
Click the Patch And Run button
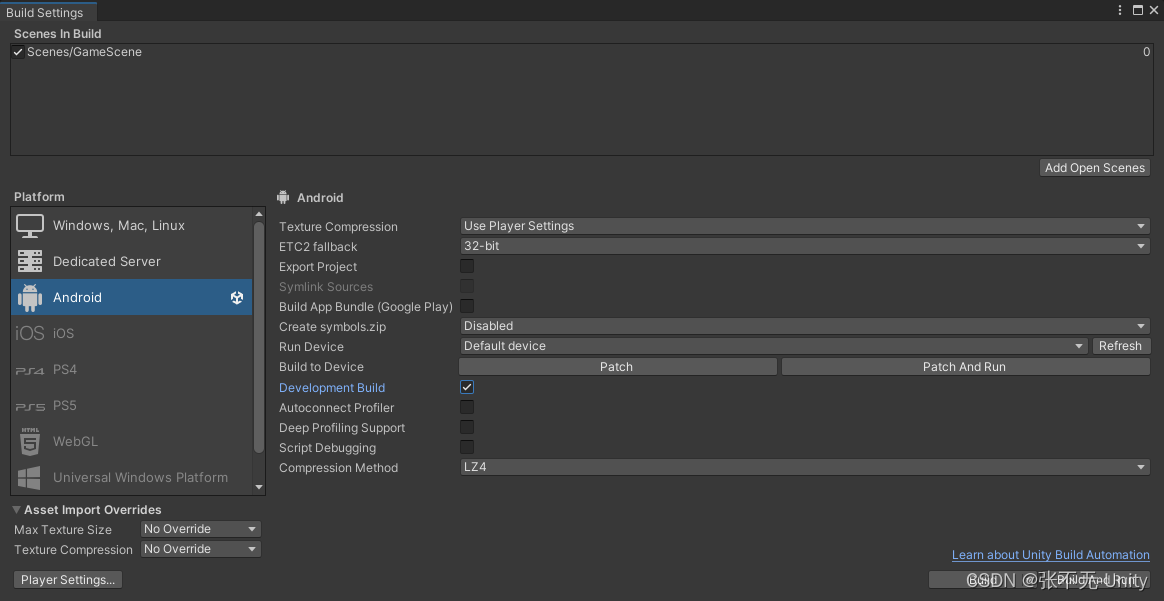(965, 367)
